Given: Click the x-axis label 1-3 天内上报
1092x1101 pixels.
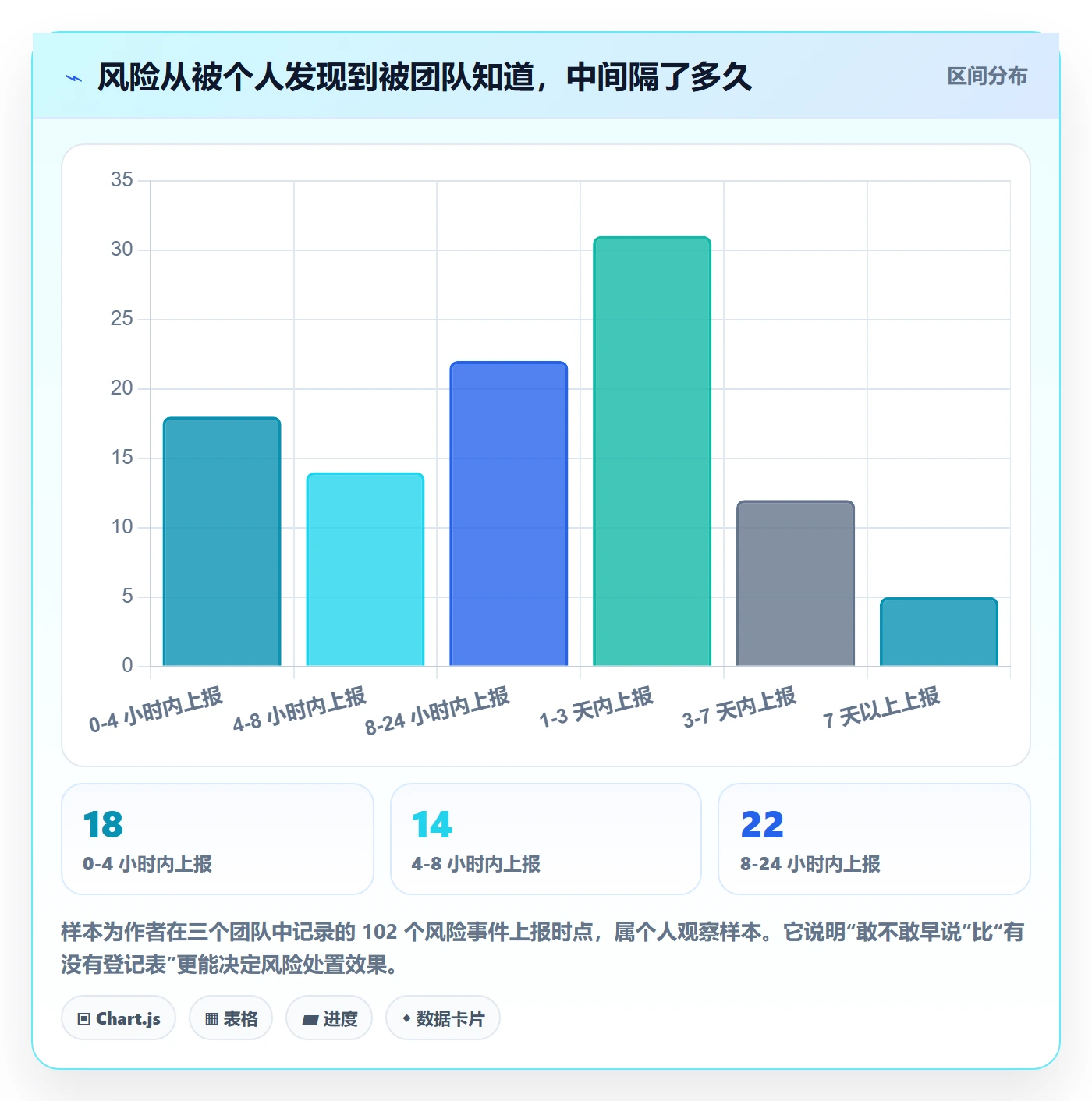Looking at the screenshot, I should 596,707.
